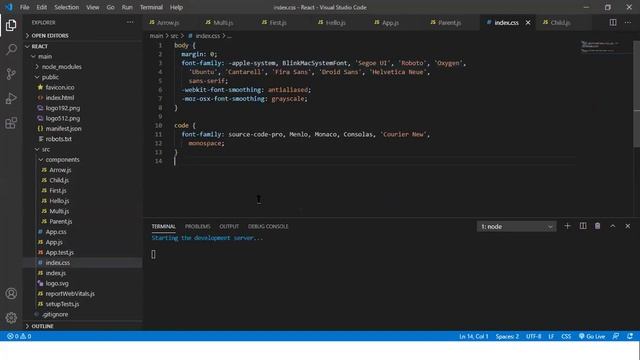
Task: Click the UTF-8 encoding selector
Action: pyautogui.click(x=533, y=336)
